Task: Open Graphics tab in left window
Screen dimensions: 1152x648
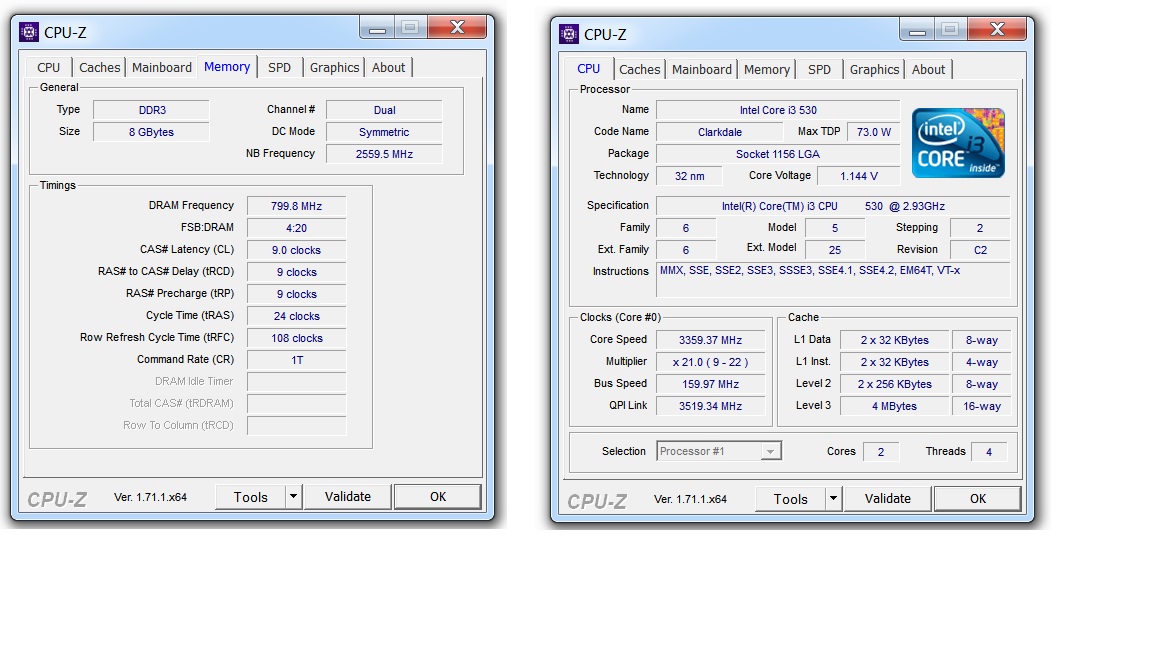Action: (334, 68)
